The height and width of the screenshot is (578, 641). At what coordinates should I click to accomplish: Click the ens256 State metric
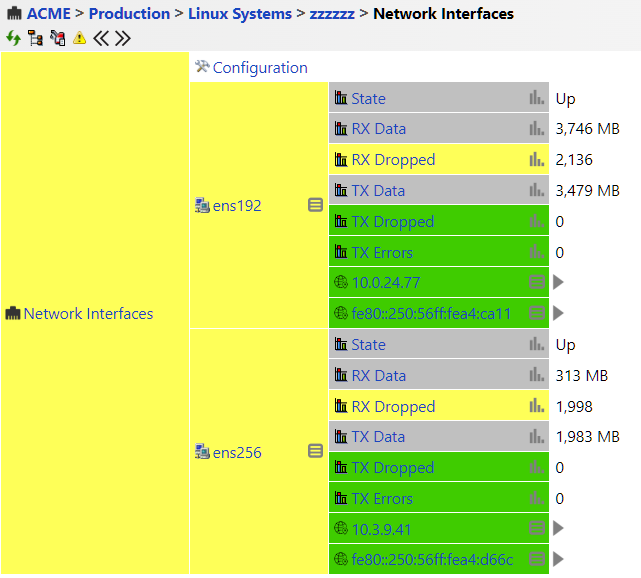tap(368, 345)
